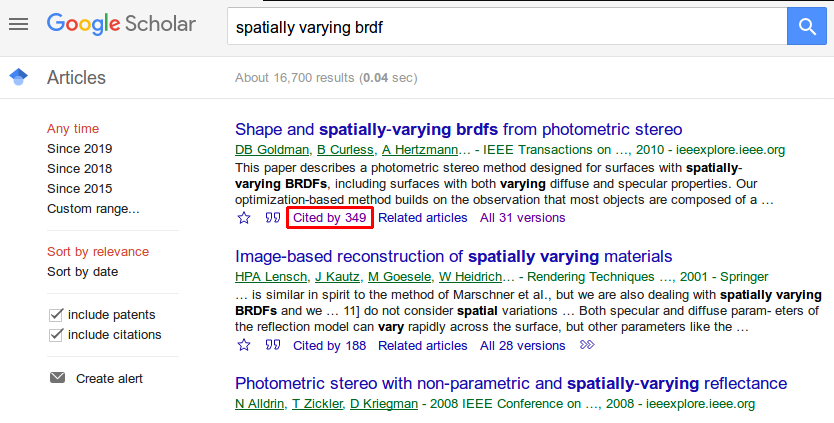Click the search query input field
Screen dimensions: 834x423
[x=505, y=27]
